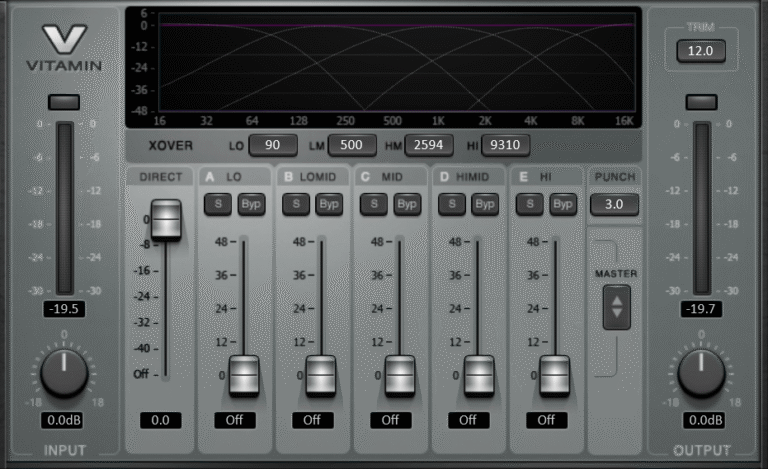Click the Input gain knob
The height and width of the screenshot is (469, 768).
pyautogui.click(x=64, y=373)
